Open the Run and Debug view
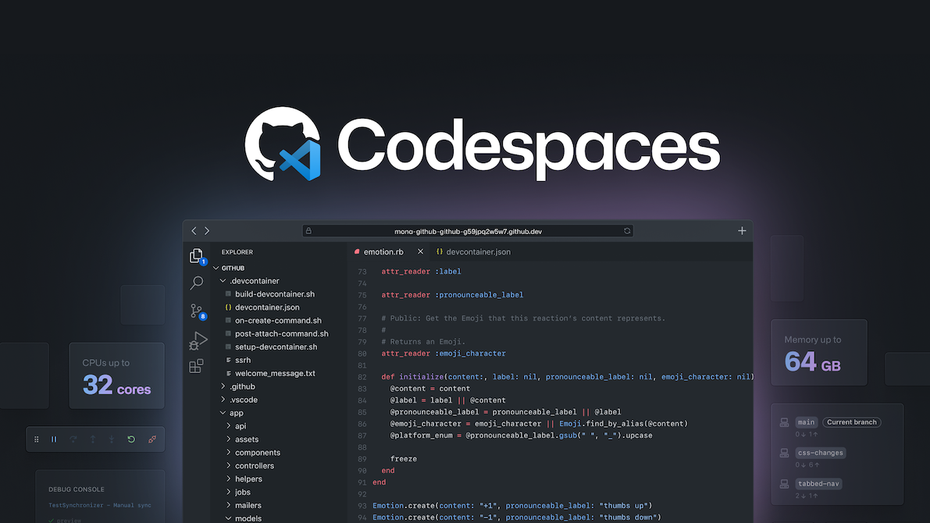Image resolution: width=930 pixels, height=523 pixels. (197, 340)
